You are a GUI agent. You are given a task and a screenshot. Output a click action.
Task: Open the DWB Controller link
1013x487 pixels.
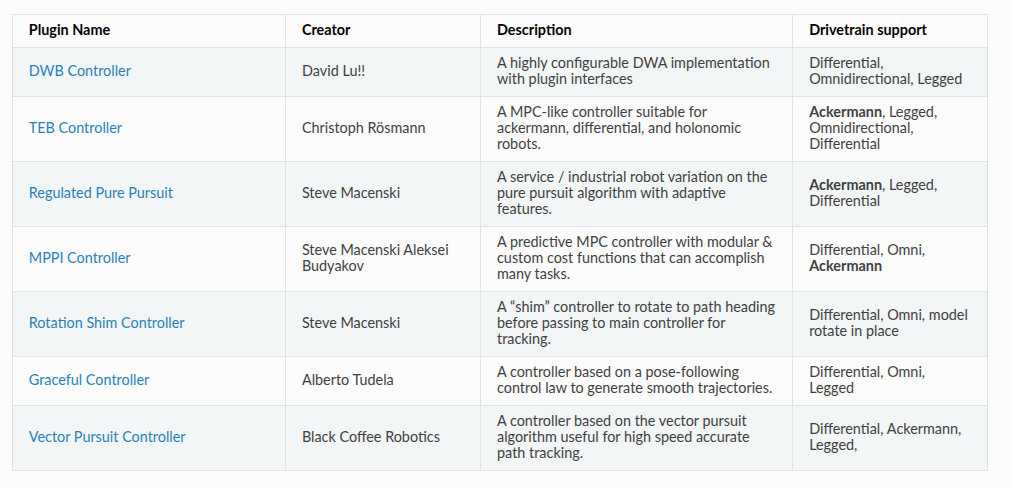(x=80, y=71)
